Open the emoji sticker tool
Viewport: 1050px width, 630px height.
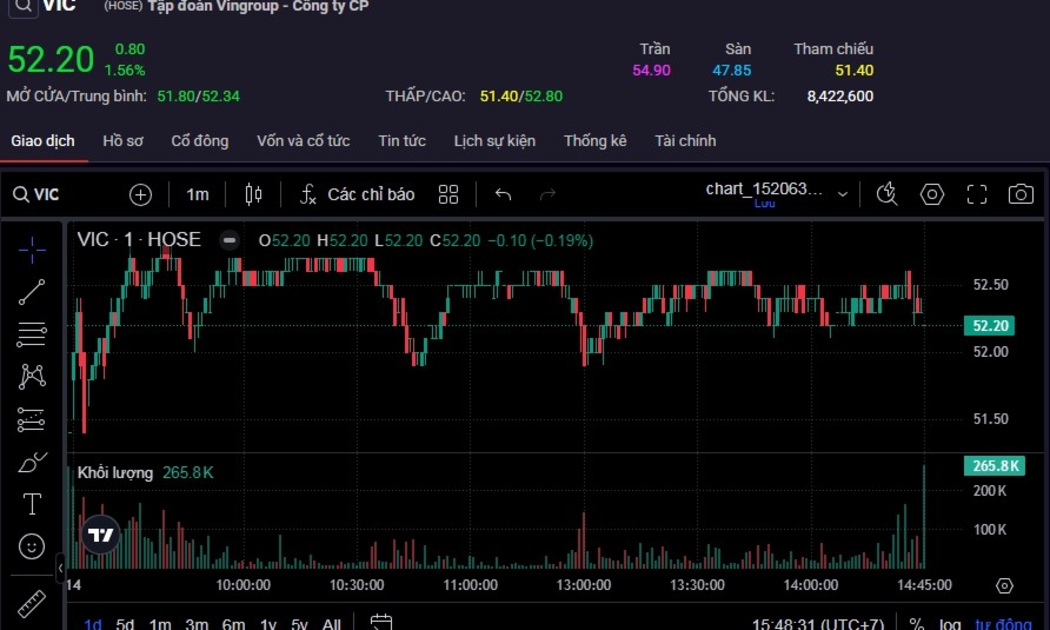pos(32,546)
